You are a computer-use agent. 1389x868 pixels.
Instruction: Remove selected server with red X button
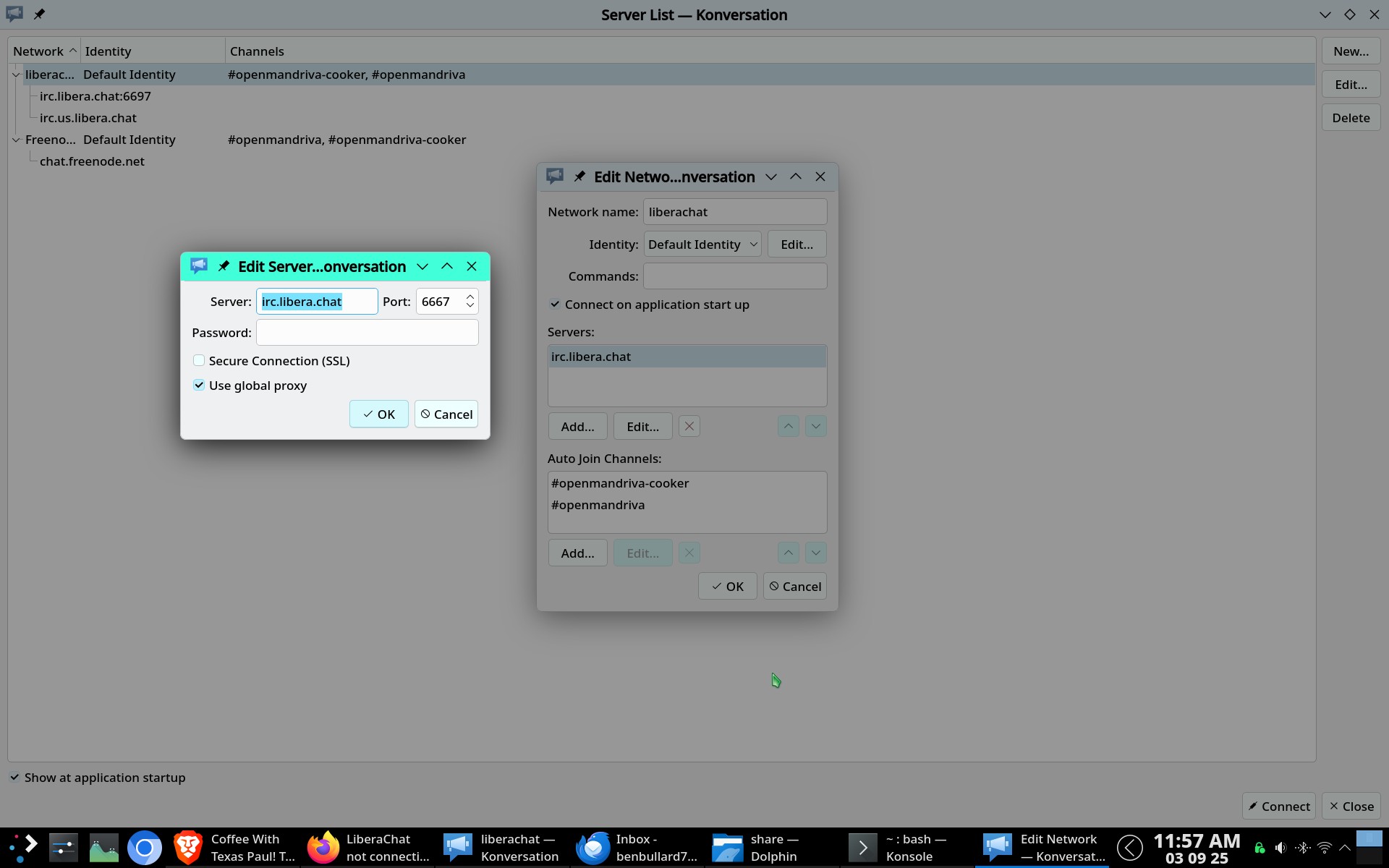point(689,427)
